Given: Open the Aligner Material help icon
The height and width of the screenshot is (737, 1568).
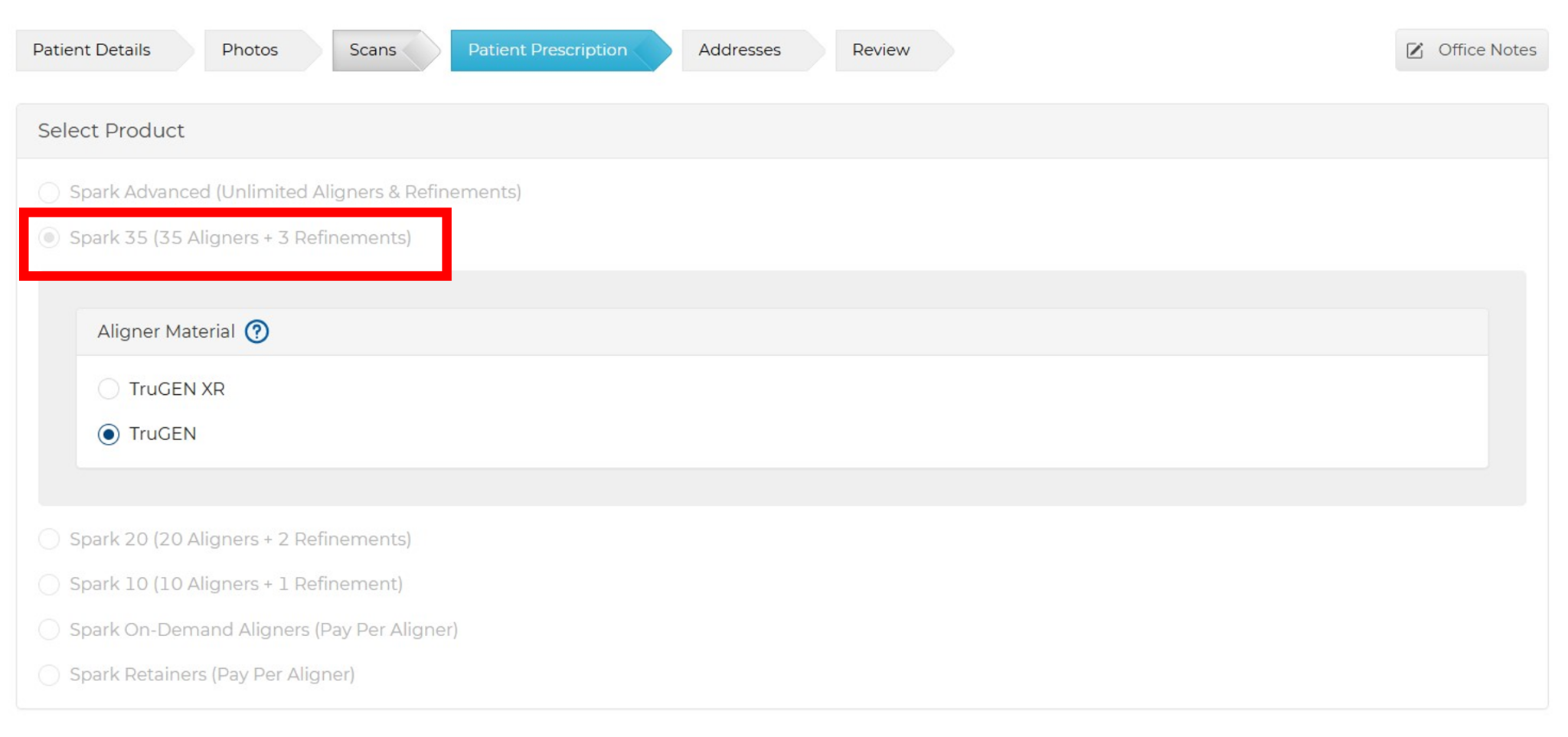Looking at the screenshot, I should coord(256,331).
